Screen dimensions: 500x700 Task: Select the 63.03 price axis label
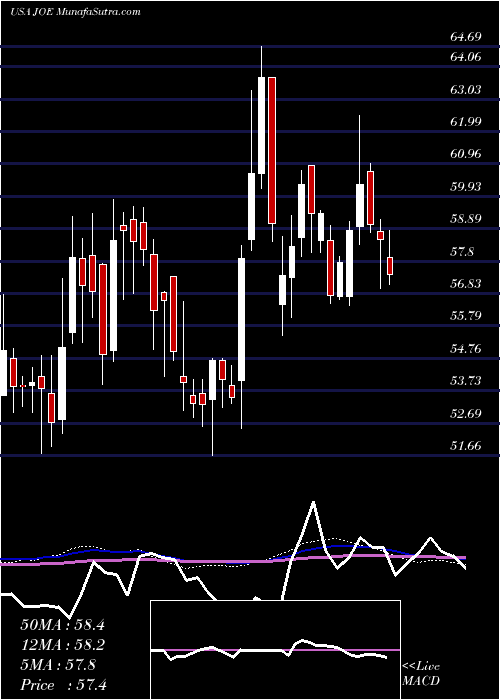(x=465, y=89)
